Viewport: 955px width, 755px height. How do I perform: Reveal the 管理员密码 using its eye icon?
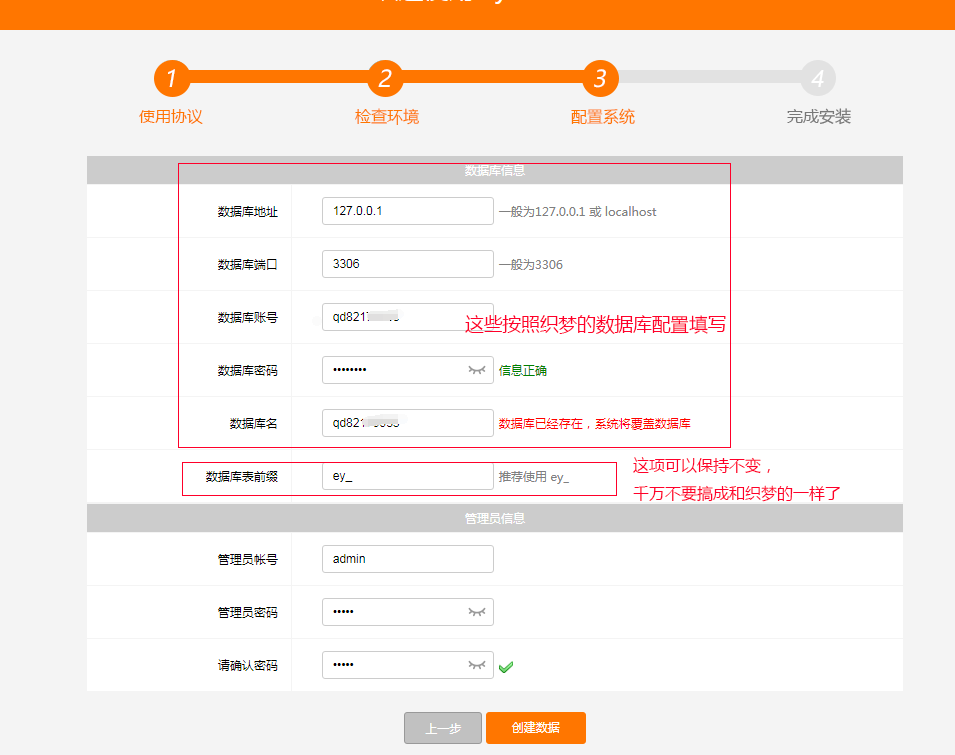[478, 611]
